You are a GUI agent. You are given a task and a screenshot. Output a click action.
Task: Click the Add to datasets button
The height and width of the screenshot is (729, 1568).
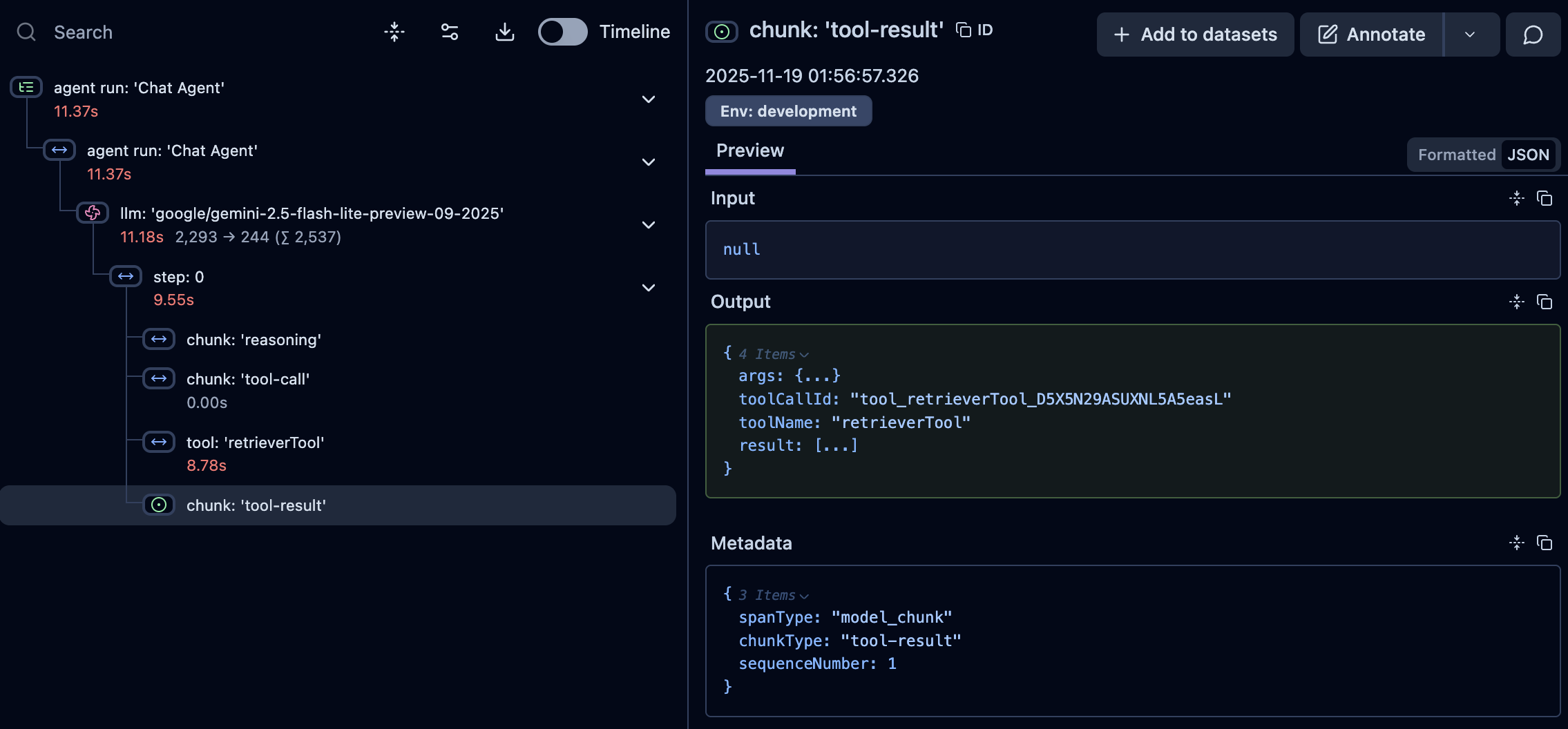(1195, 35)
